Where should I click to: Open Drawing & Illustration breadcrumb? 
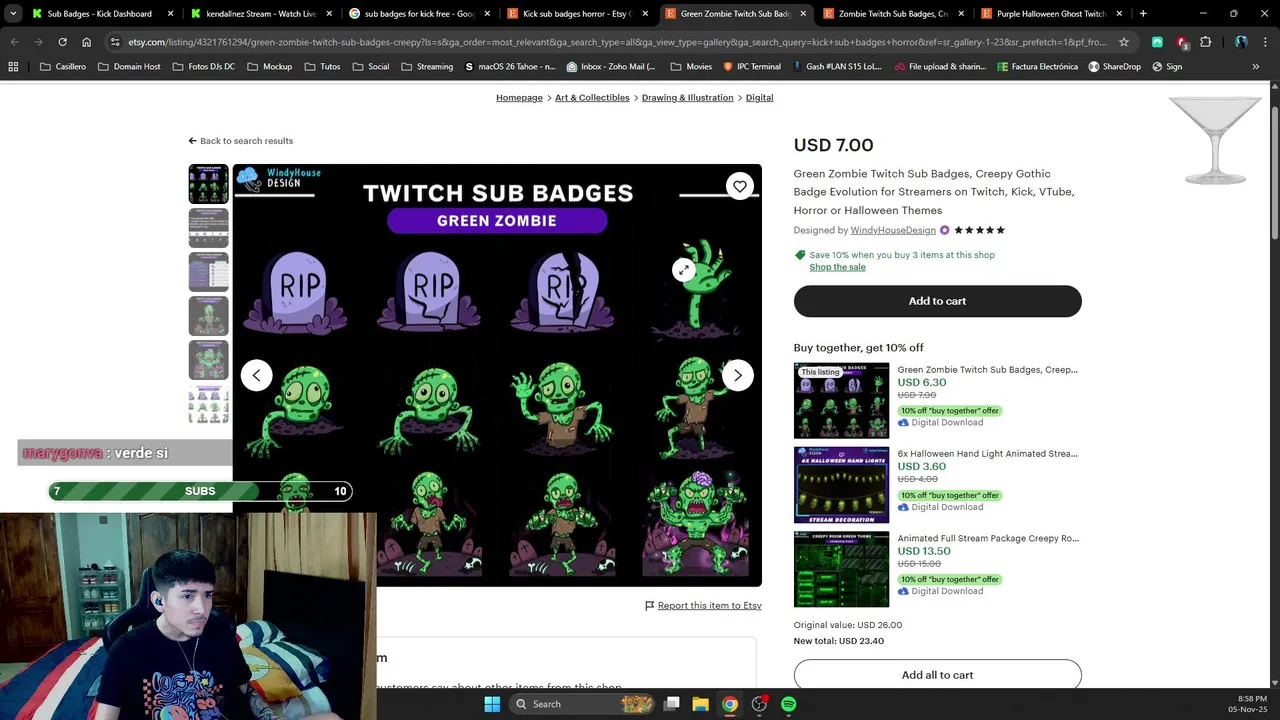[687, 98]
